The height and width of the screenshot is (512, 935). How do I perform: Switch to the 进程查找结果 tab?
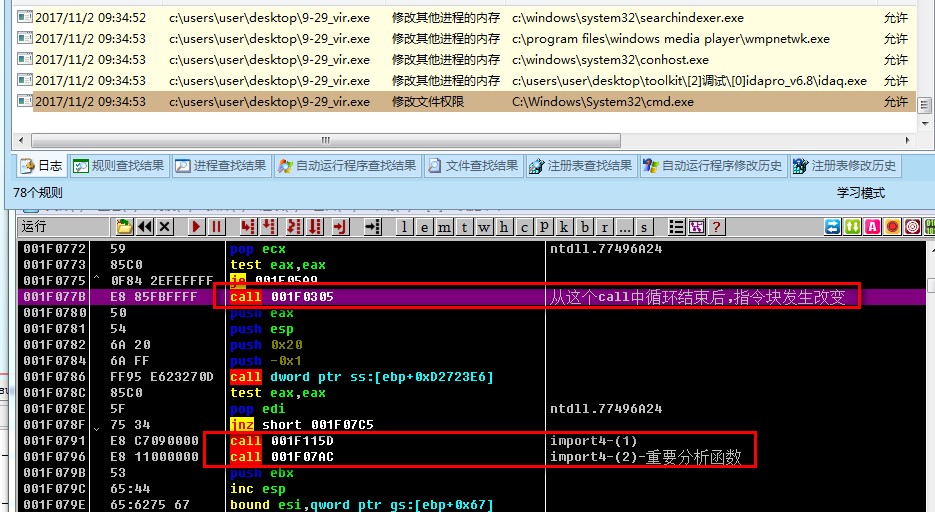tap(221, 166)
